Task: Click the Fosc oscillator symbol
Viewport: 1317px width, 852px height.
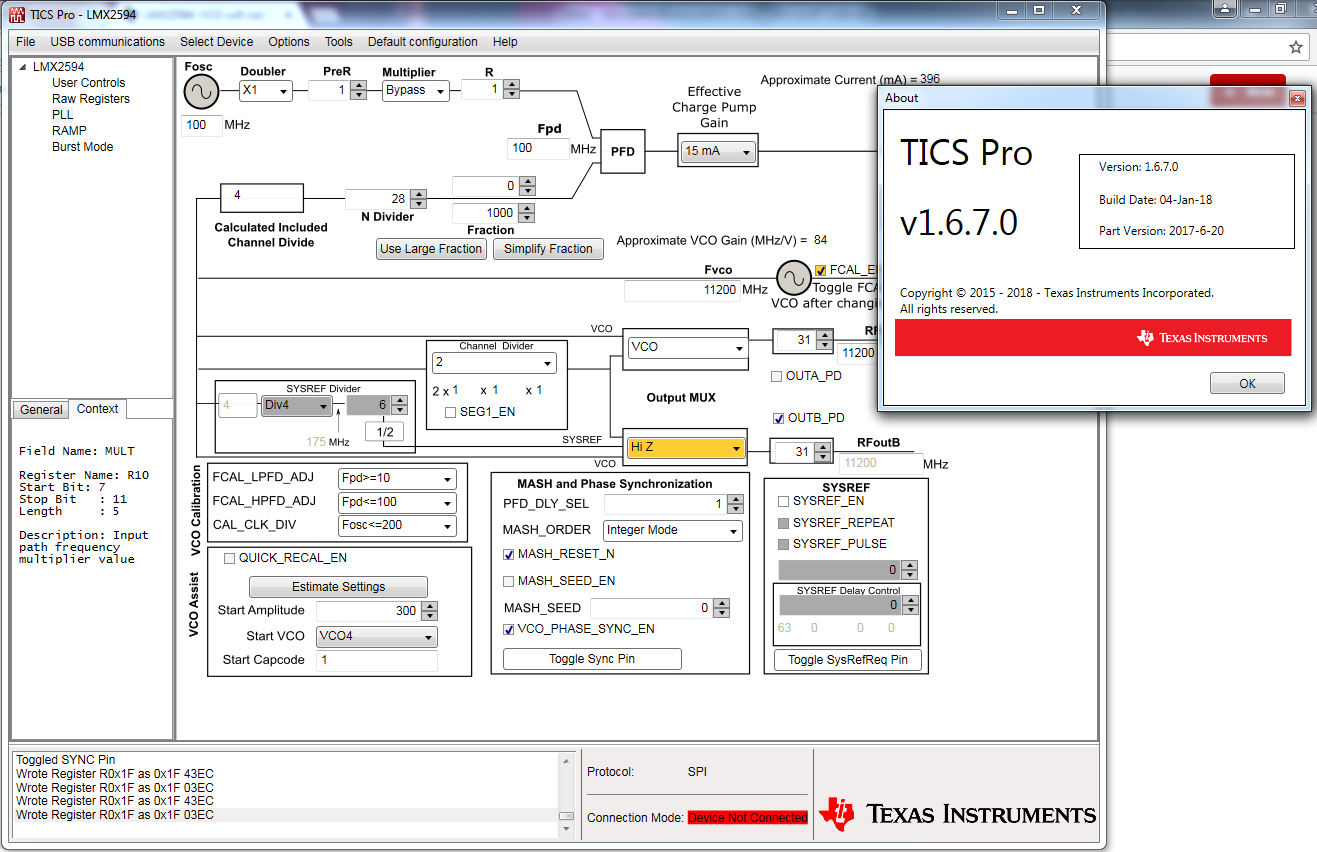Action: 201,92
